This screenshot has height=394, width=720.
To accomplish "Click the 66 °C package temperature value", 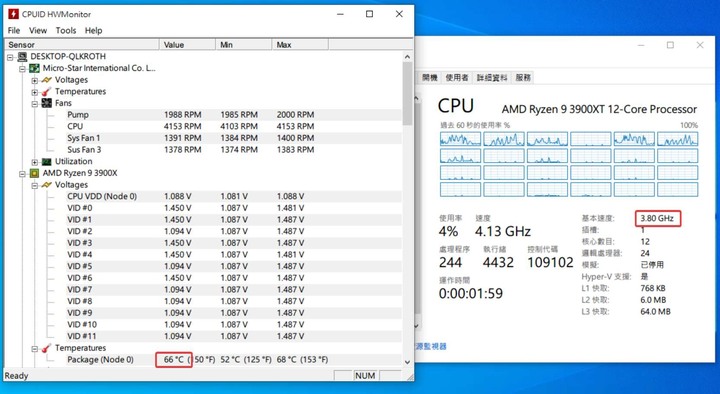I will 174,360.
